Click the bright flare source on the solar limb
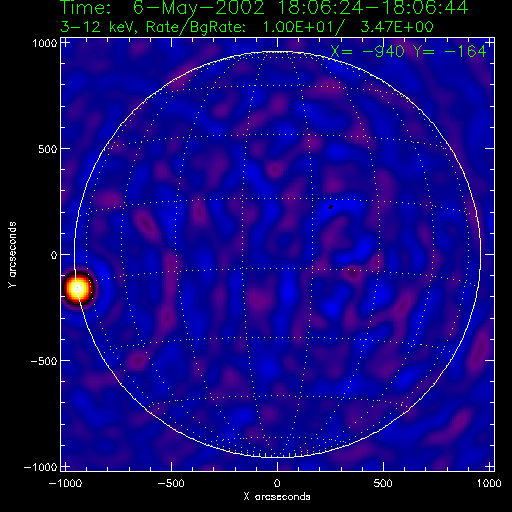Screen dimensions: 512x512 click(x=78, y=288)
